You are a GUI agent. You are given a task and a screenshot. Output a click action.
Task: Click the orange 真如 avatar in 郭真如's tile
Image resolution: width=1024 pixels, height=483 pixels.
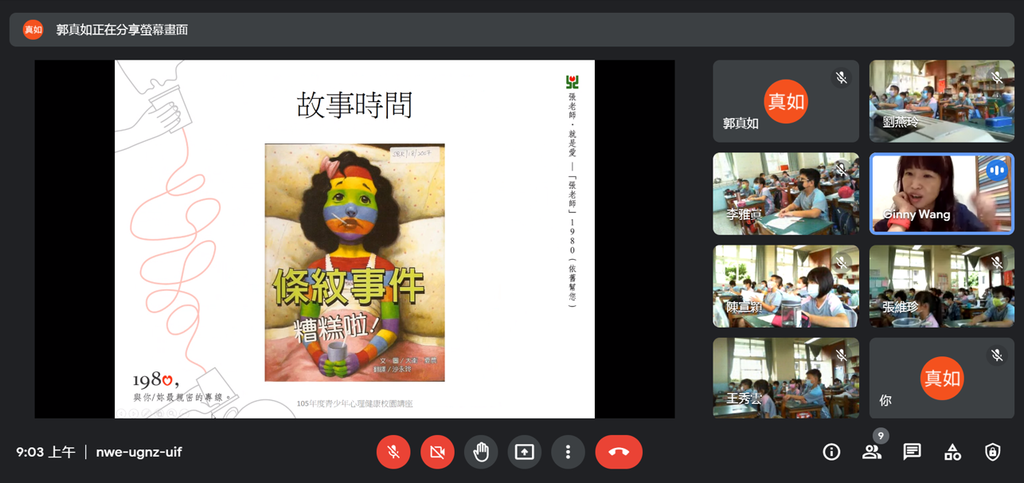point(786,101)
